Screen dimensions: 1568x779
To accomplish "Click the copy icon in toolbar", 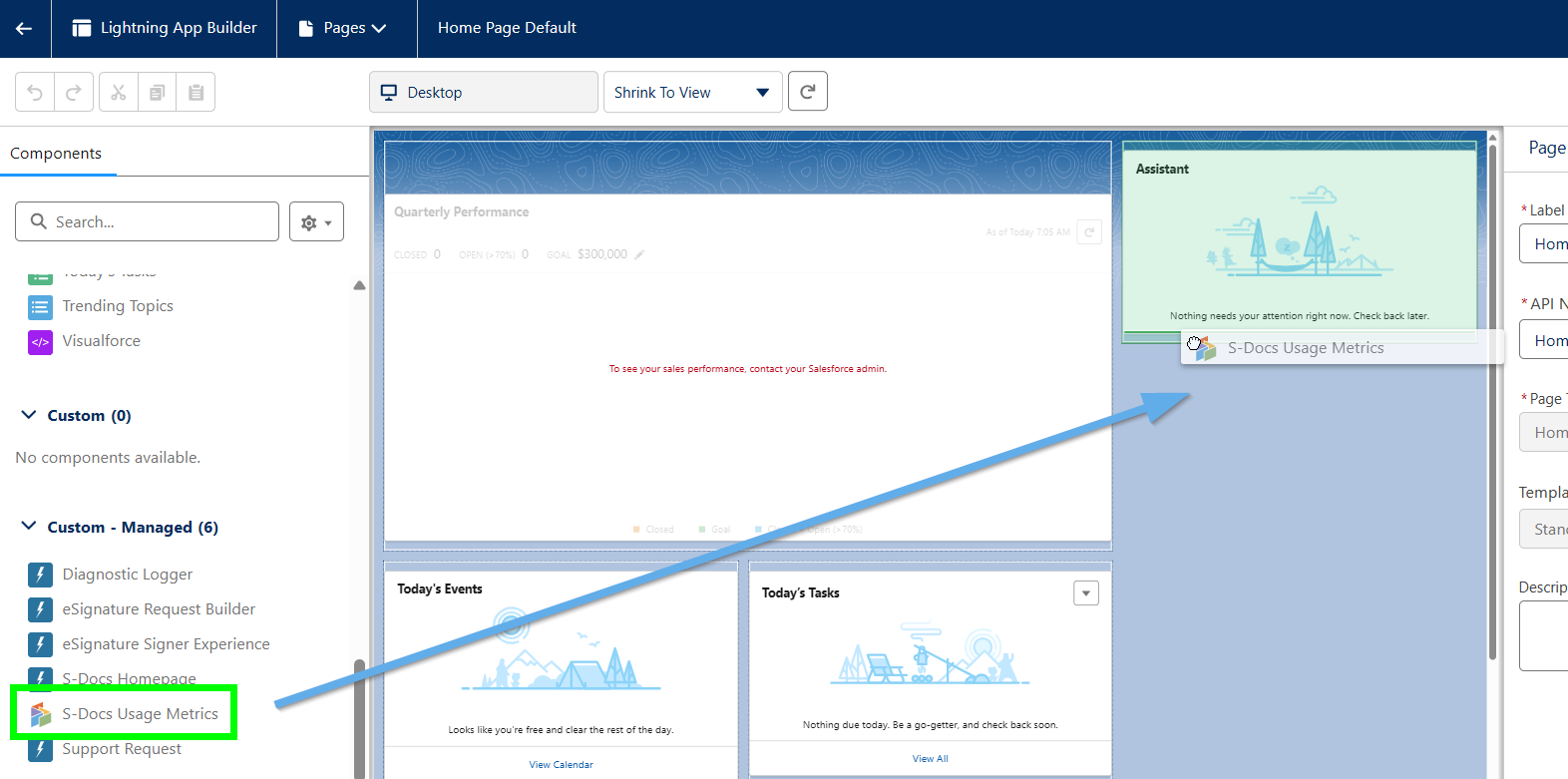I will 157,93.
